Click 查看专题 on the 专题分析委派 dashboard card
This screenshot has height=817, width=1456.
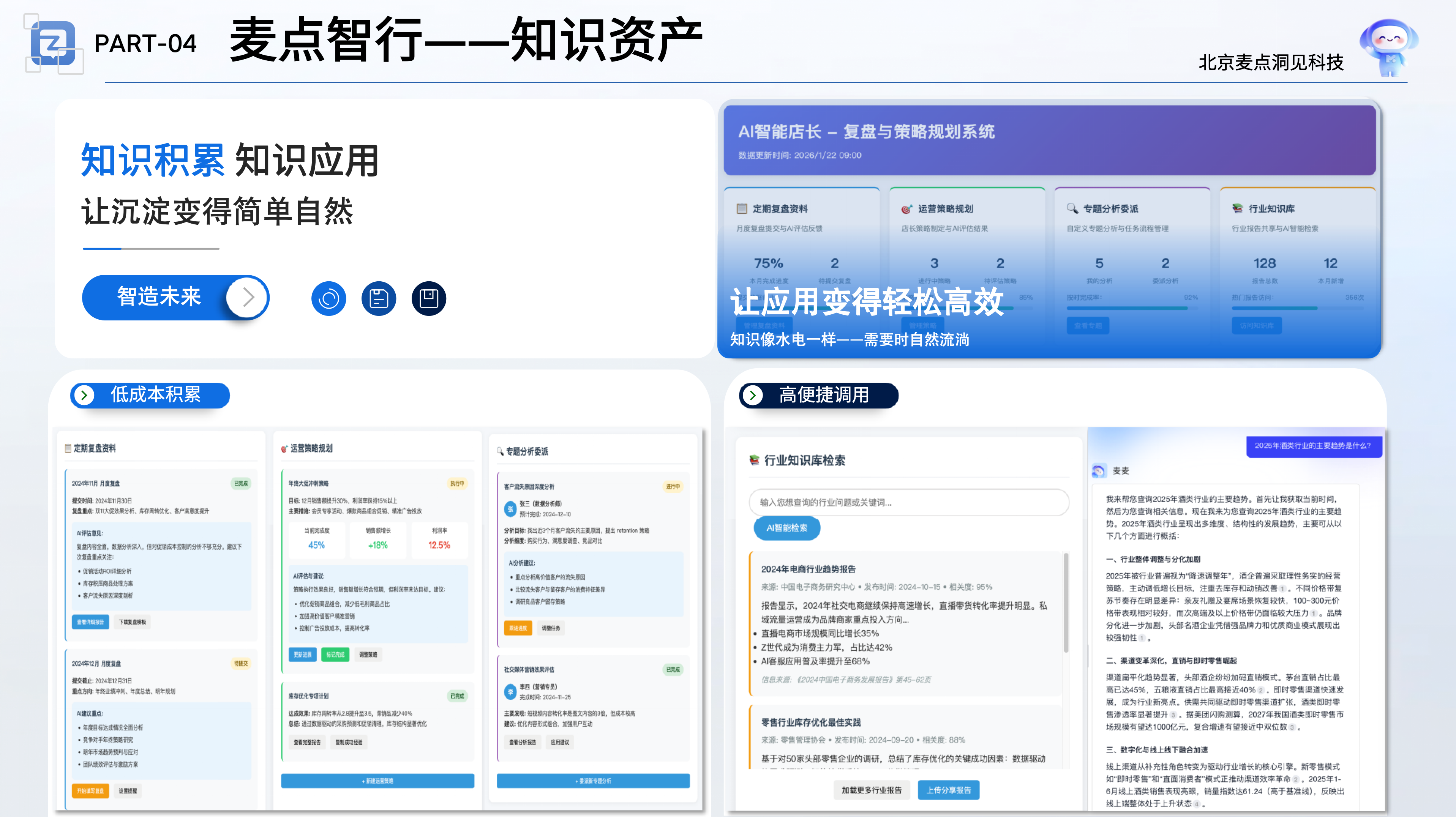coord(1088,325)
